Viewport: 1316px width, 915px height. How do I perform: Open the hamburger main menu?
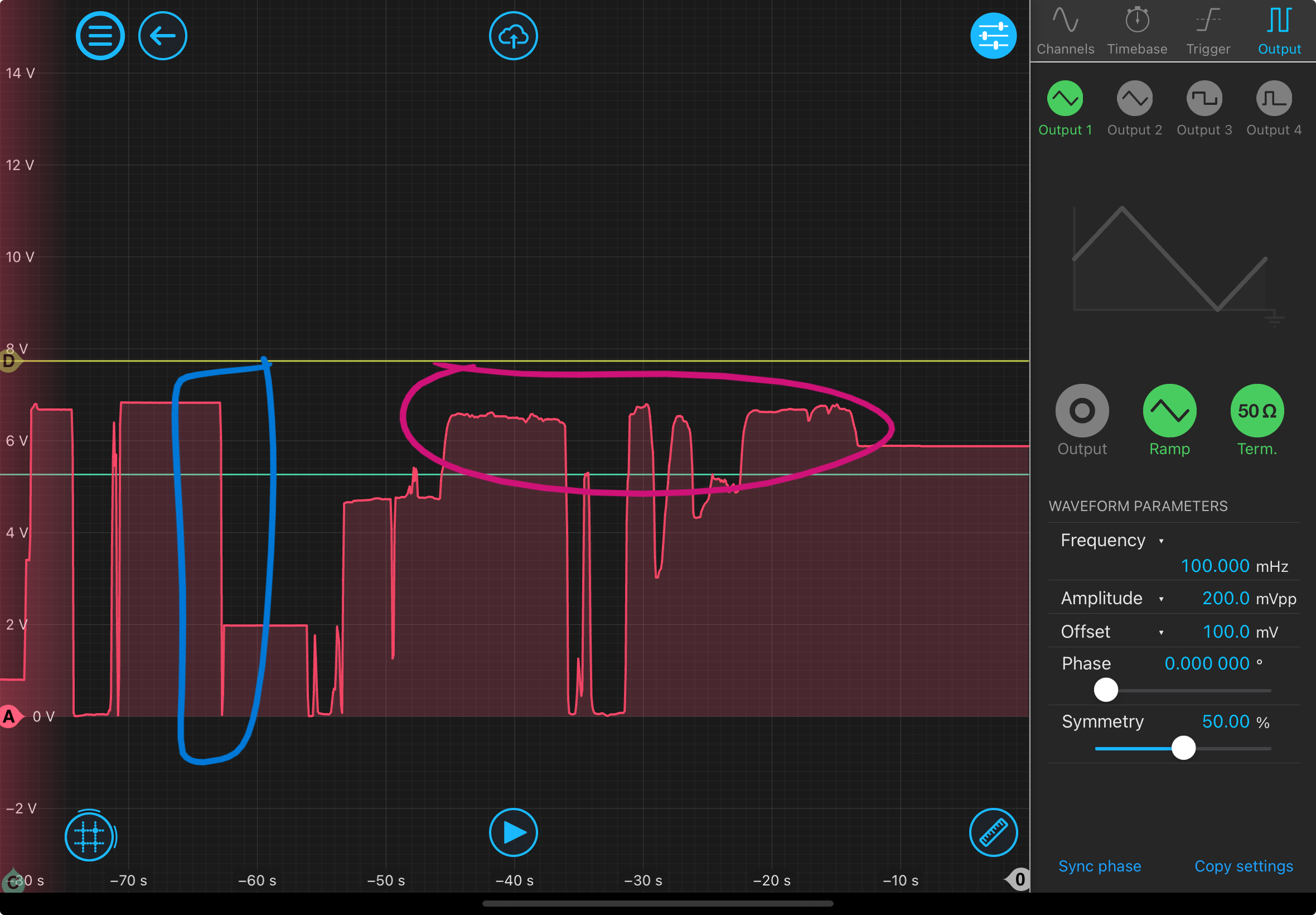coord(100,36)
